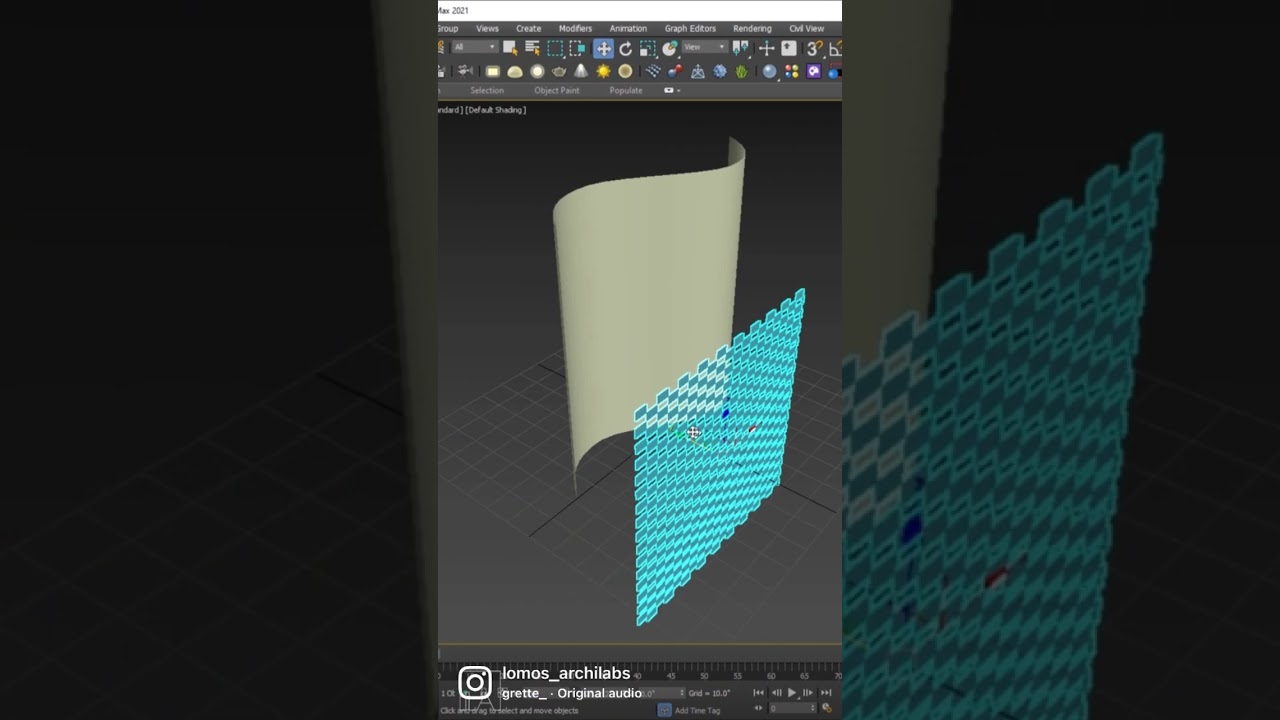Switch to the Object Paint ribbon tab
The height and width of the screenshot is (720, 1280).
pyautogui.click(x=557, y=90)
